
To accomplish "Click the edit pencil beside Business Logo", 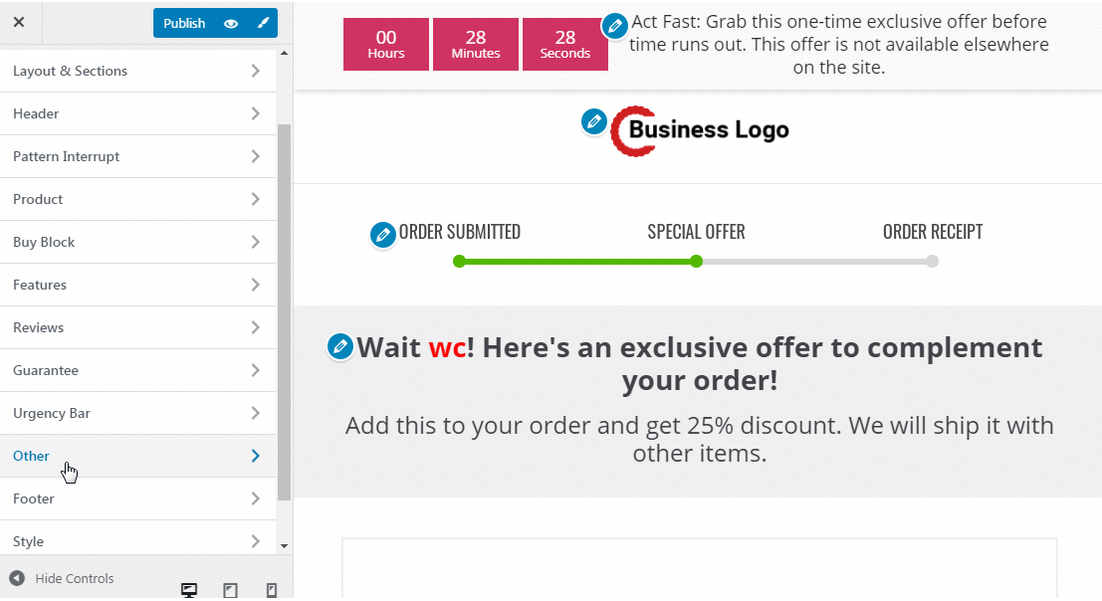I will tap(594, 122).
